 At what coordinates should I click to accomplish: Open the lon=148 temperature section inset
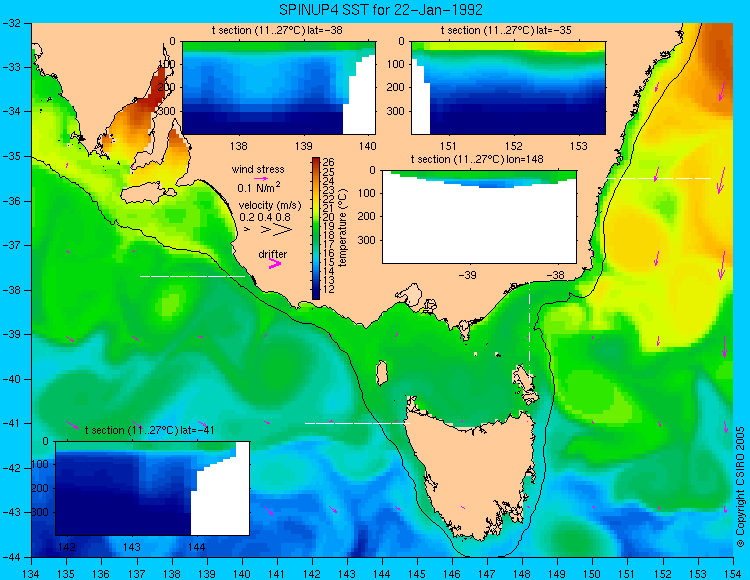pyautogui.click(x=479, y=217)
